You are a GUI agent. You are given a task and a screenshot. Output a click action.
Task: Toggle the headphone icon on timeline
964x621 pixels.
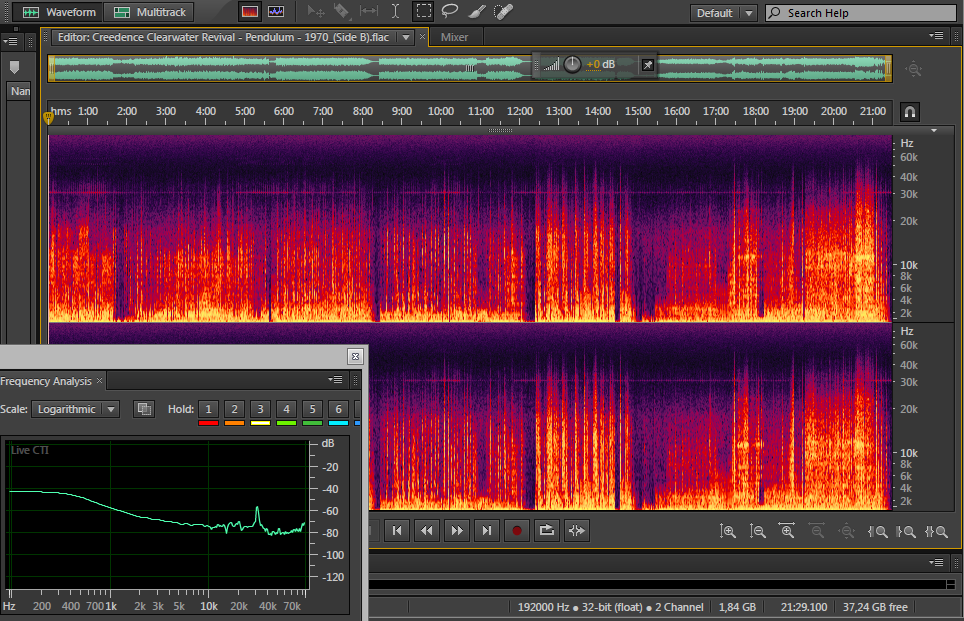click(x=910, y=112)
